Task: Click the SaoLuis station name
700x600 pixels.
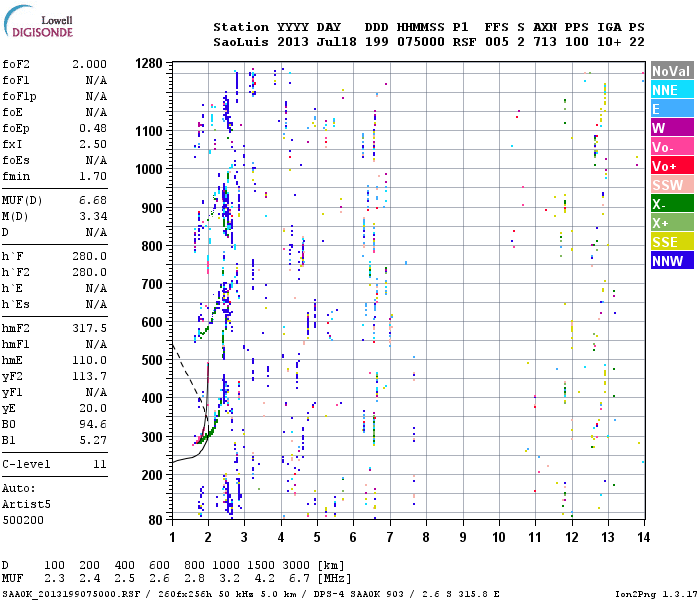Action: 241,42
